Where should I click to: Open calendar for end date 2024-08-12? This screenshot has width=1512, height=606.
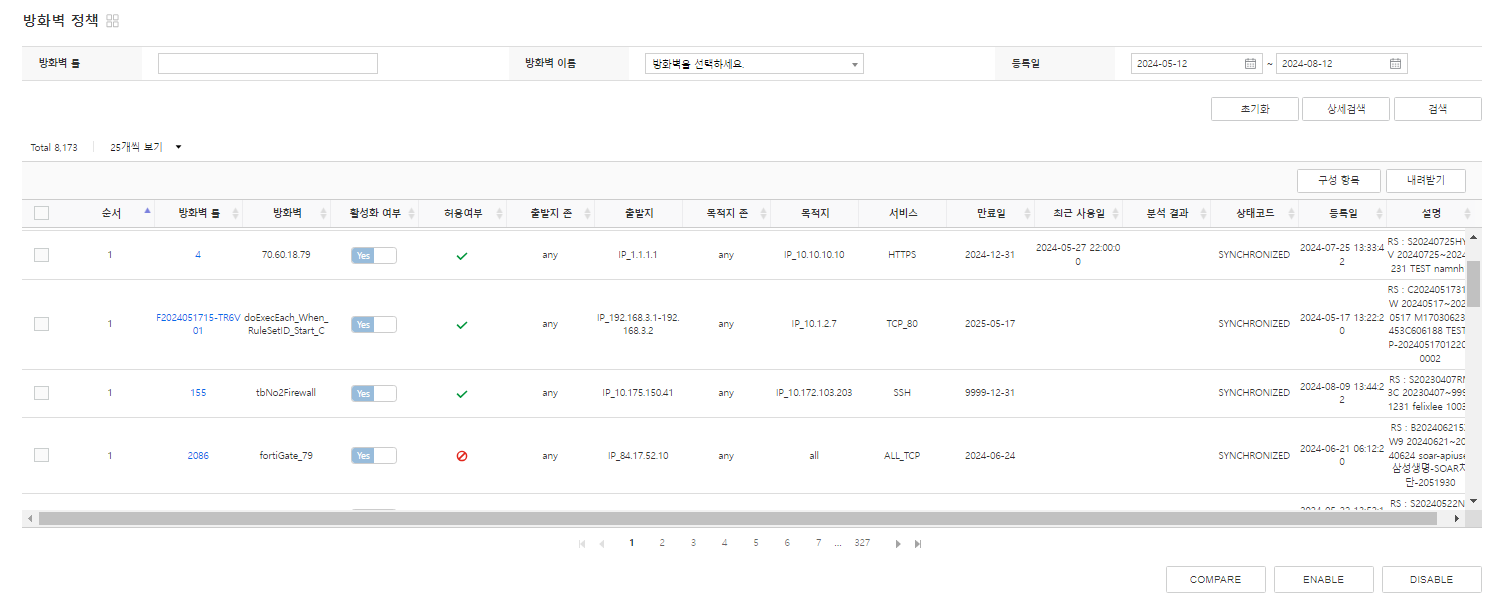tap(1395, 64)
